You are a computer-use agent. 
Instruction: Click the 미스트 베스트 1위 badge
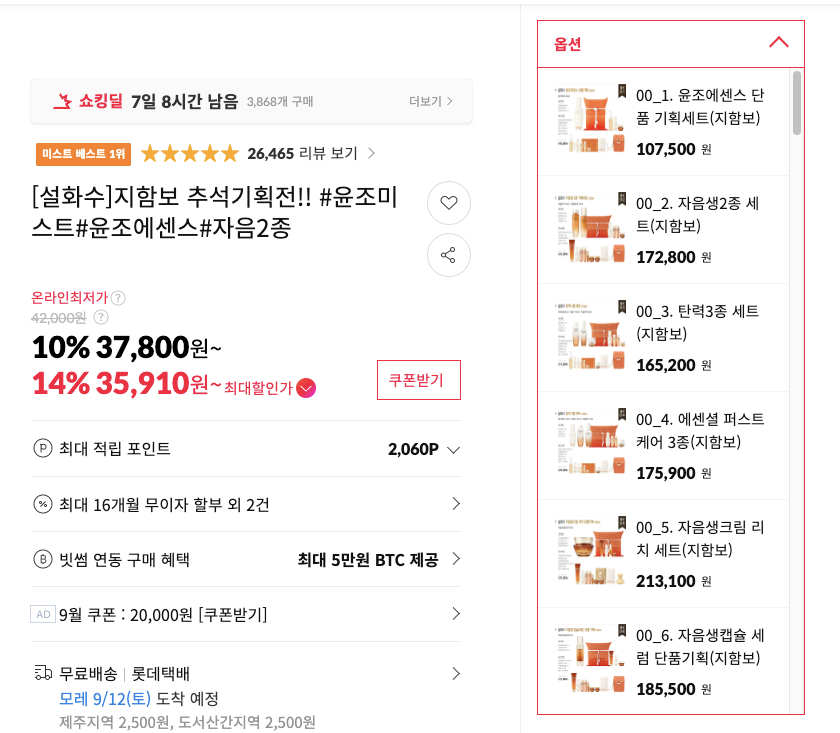click(84, 154)
